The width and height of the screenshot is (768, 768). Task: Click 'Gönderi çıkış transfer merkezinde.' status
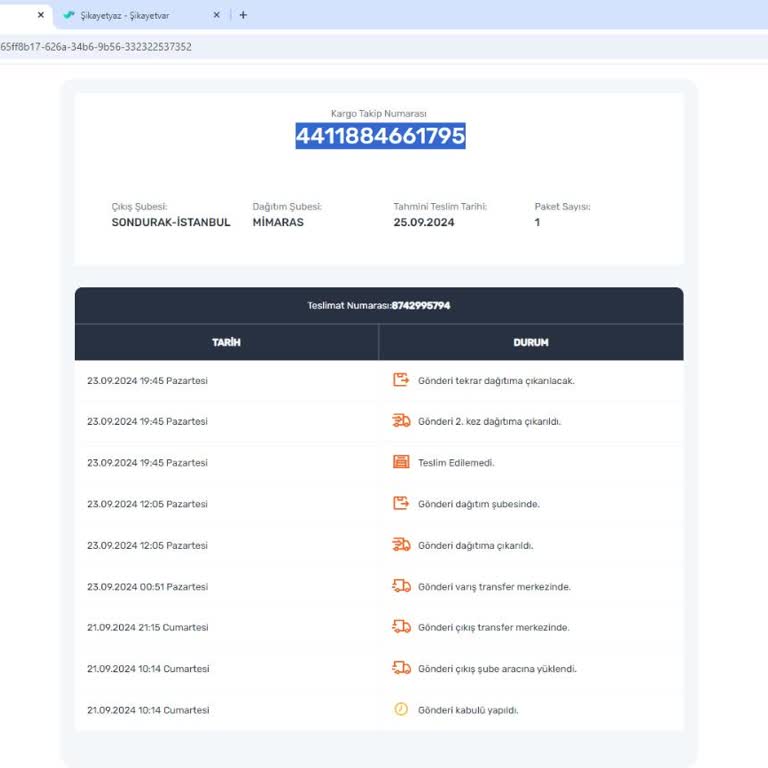[494, 627]
